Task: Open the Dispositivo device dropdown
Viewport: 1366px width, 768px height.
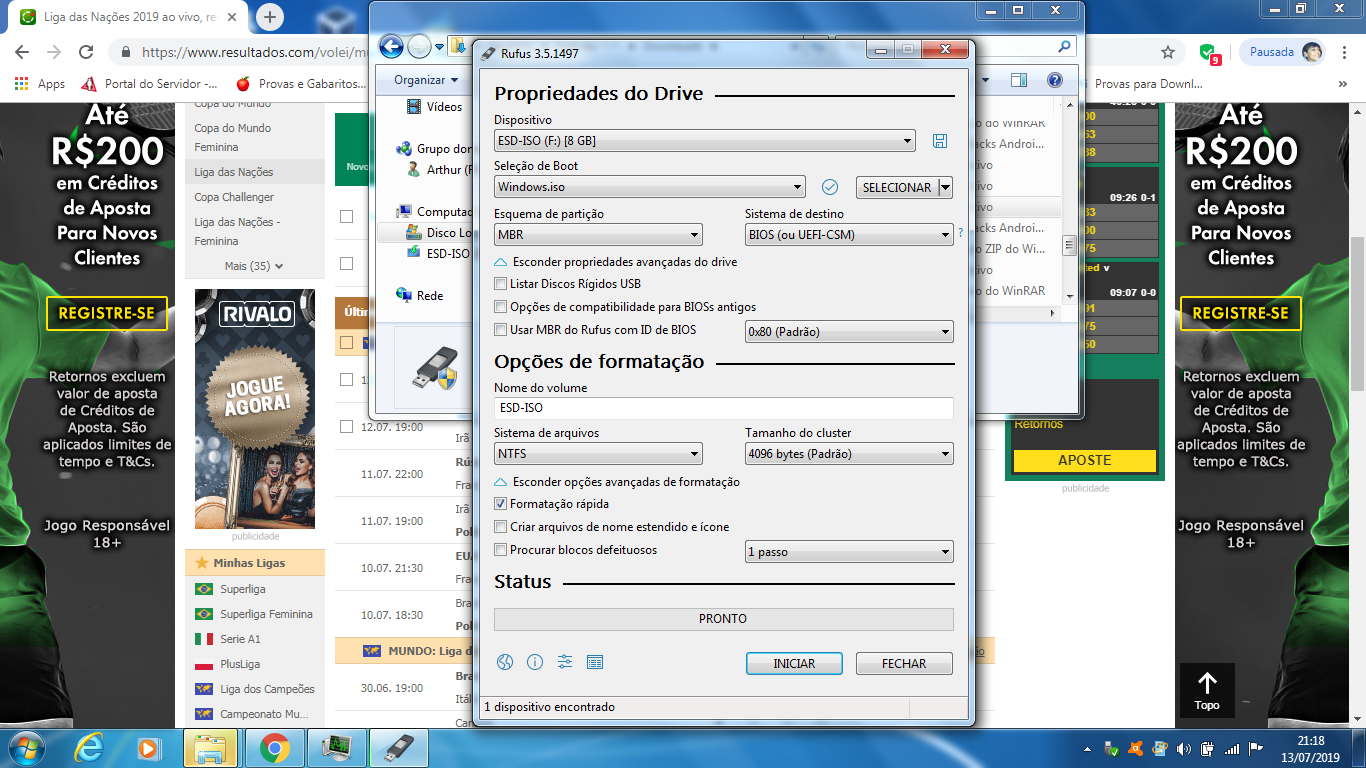Action: [x=704, y=141]
